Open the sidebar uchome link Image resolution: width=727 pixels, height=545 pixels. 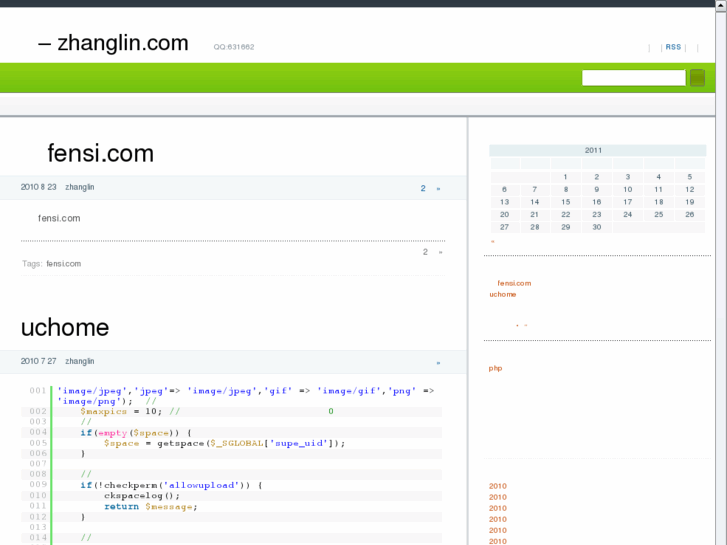tap(503, 294)
